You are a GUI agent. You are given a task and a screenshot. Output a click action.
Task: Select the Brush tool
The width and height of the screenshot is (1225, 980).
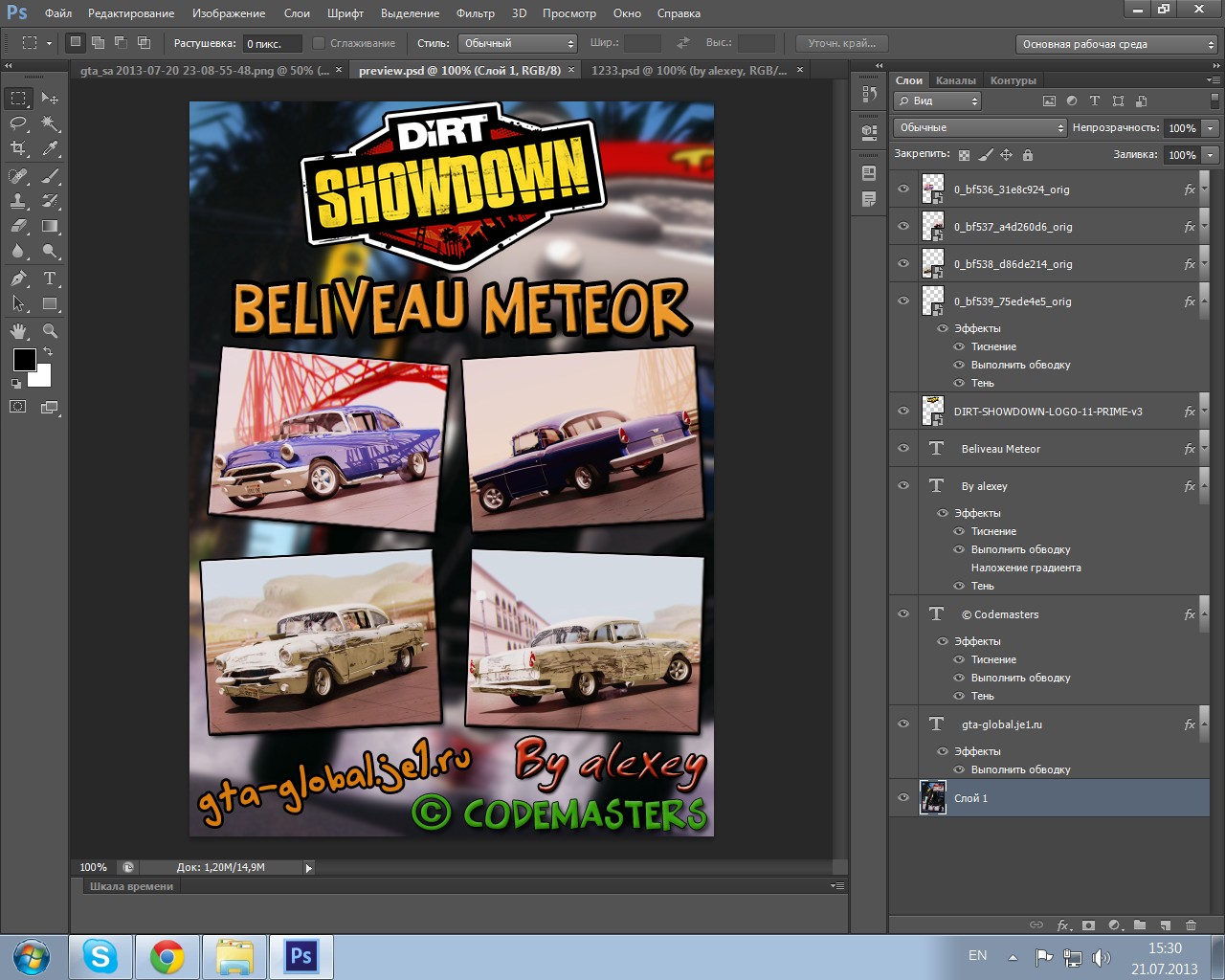point(50,176)
